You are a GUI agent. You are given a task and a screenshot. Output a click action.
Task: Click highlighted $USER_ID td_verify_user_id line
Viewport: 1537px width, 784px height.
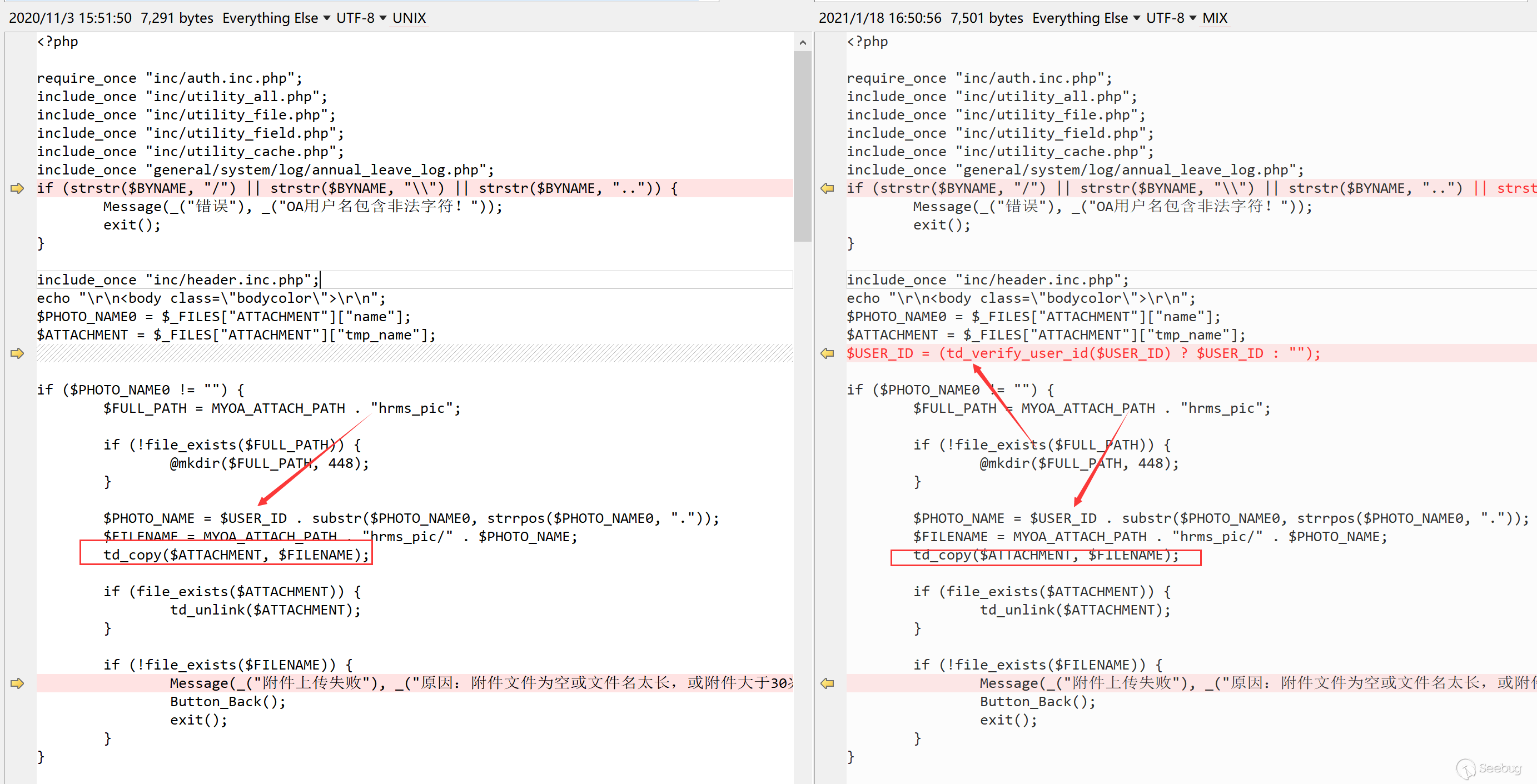(x=1083, y=353)
